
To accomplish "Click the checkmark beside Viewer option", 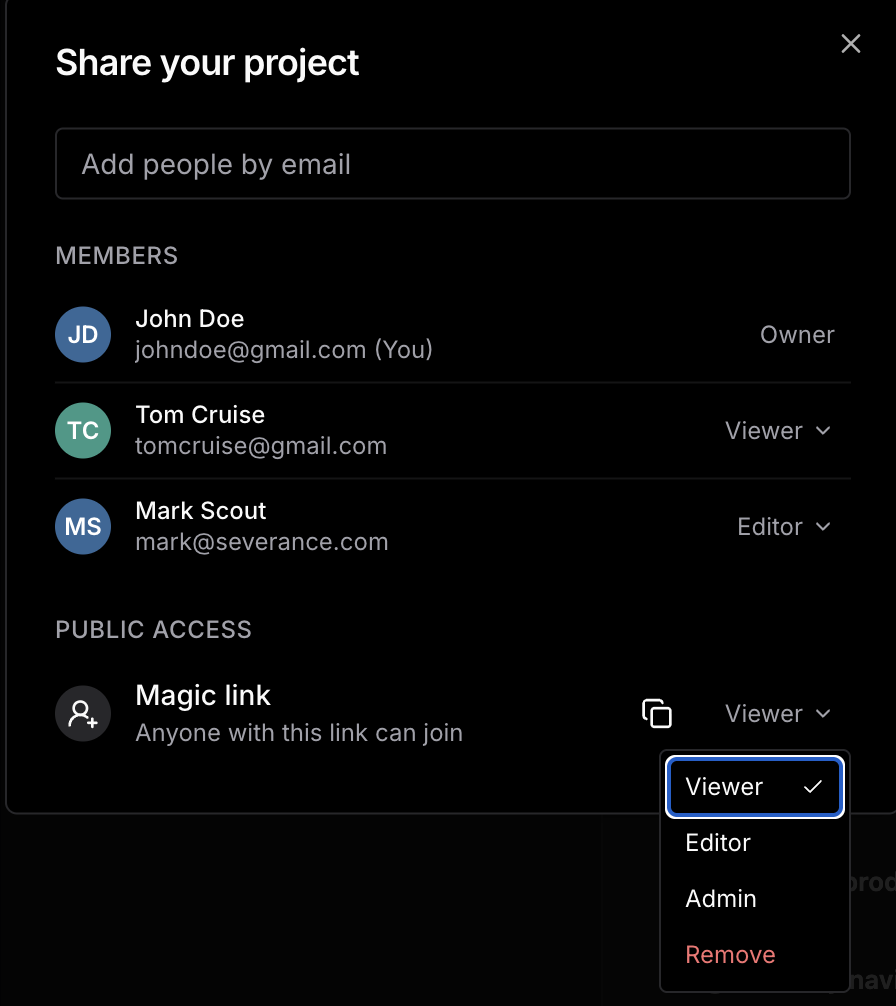I will (x=813, y=787).
